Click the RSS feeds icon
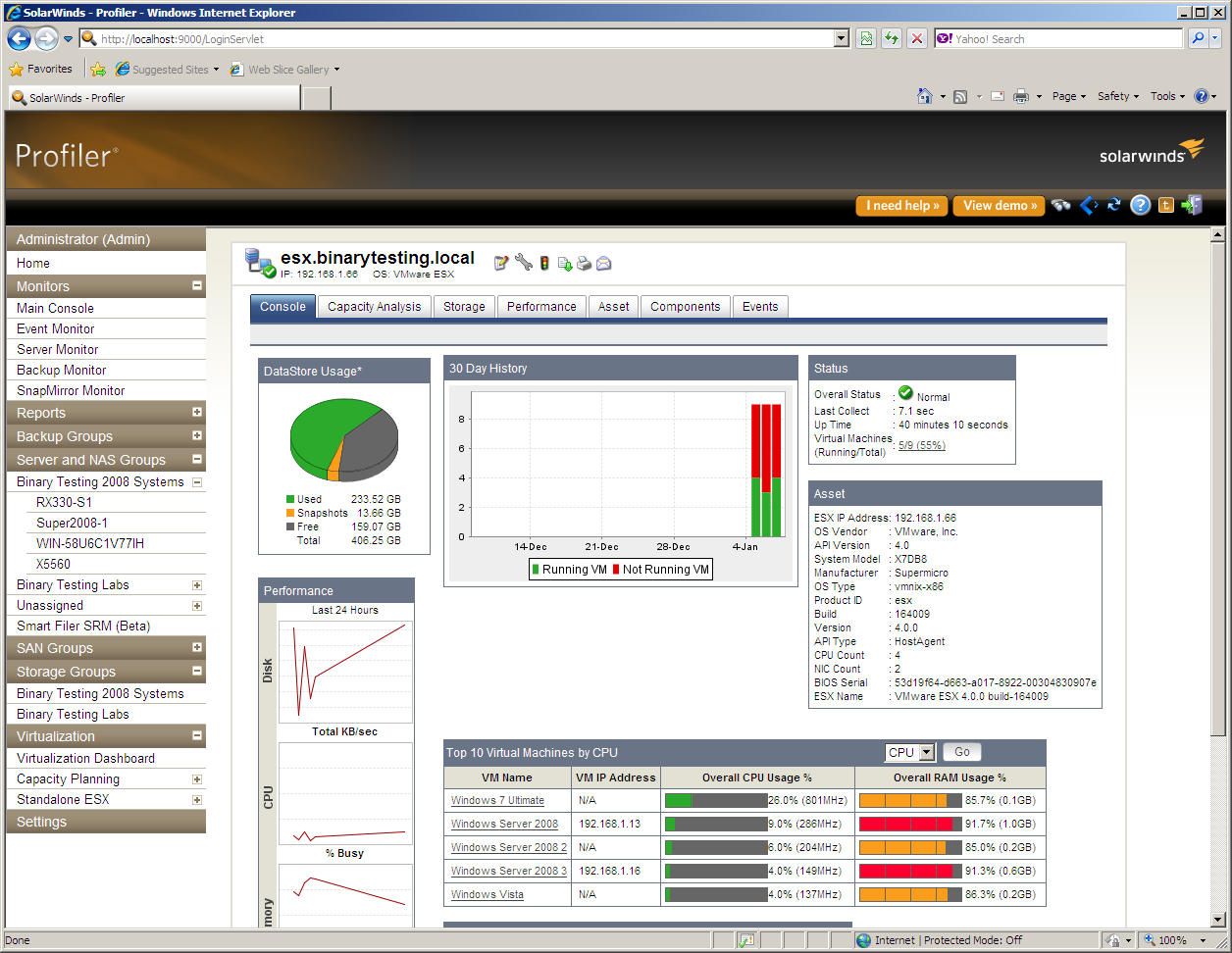 [960, 96]
